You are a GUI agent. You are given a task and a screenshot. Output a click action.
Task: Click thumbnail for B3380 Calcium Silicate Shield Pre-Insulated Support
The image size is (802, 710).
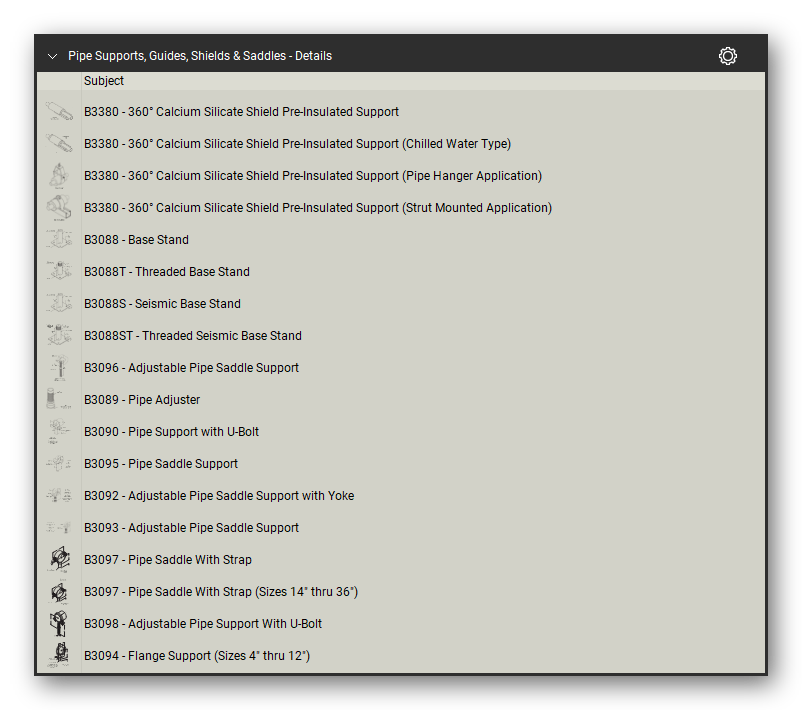point(59,112)
